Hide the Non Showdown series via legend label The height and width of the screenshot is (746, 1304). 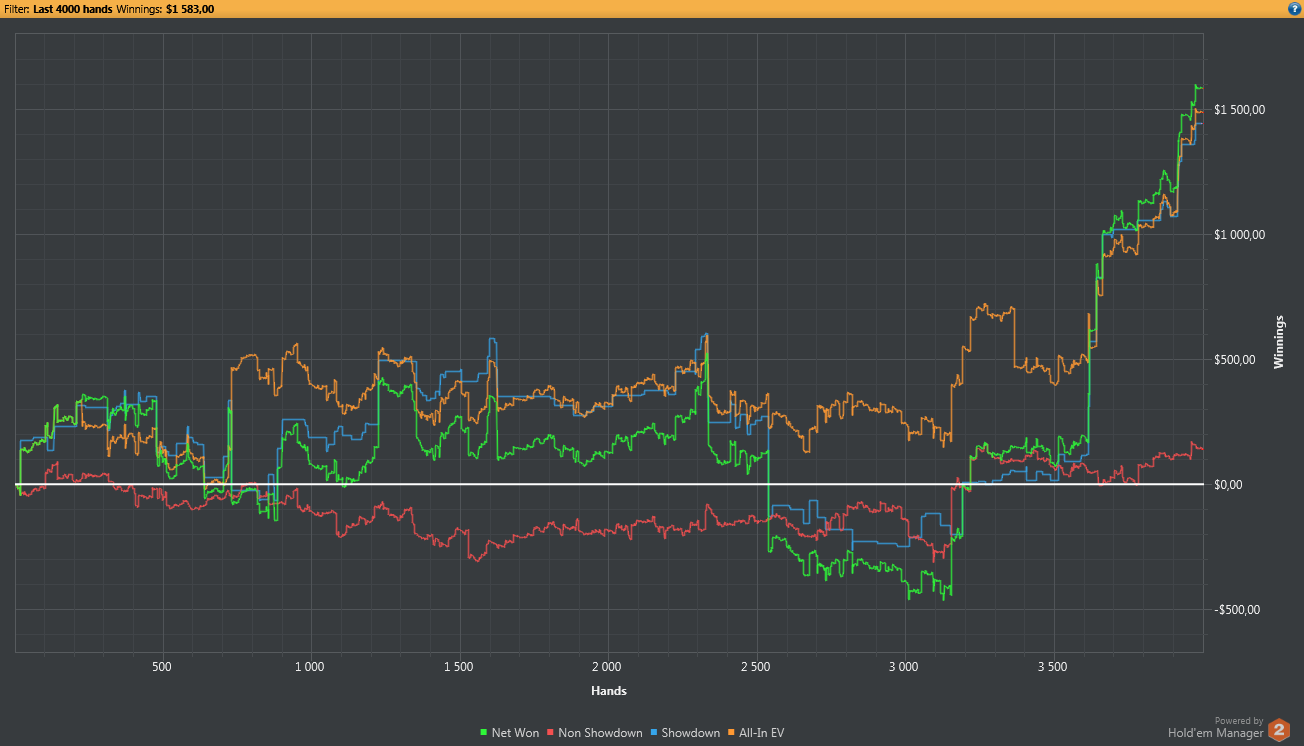pos(600,733)
